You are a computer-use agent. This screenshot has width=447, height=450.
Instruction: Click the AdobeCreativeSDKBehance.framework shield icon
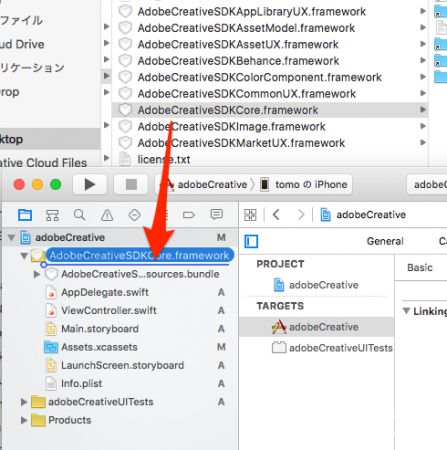125,61
